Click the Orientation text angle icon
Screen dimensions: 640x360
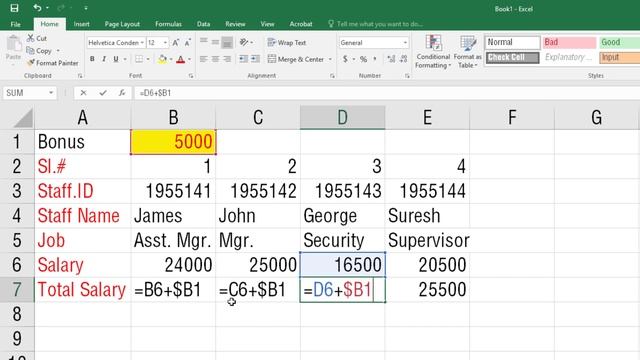point(244,42)
